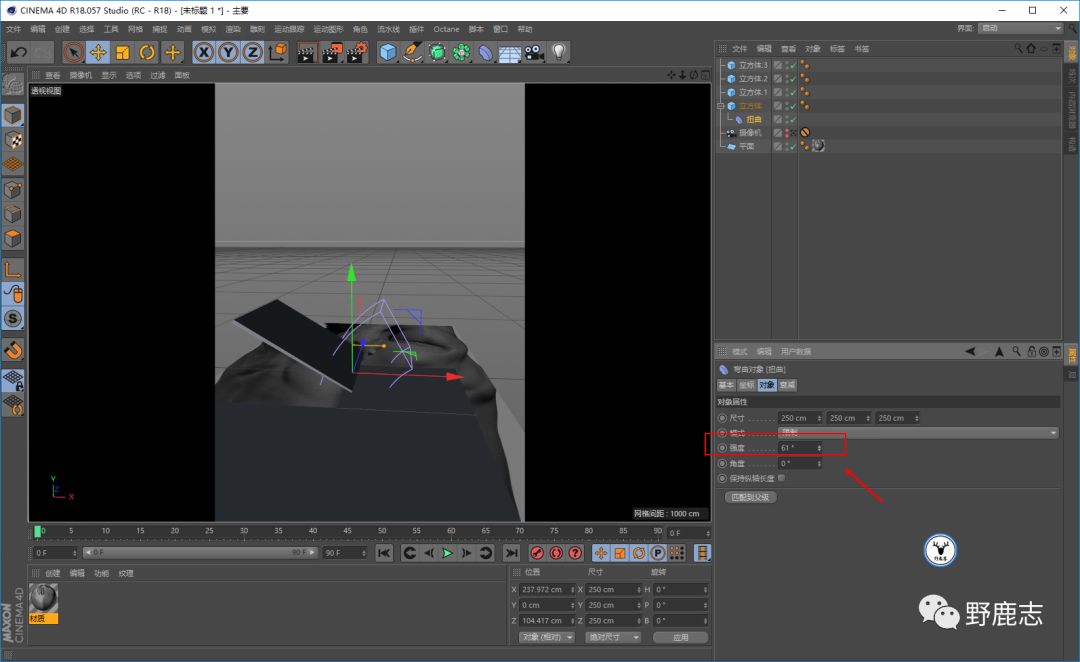Click the 应用 button in coordinates panel
The height and width of the screenshot is (662, 1080).
coord(680,637)
